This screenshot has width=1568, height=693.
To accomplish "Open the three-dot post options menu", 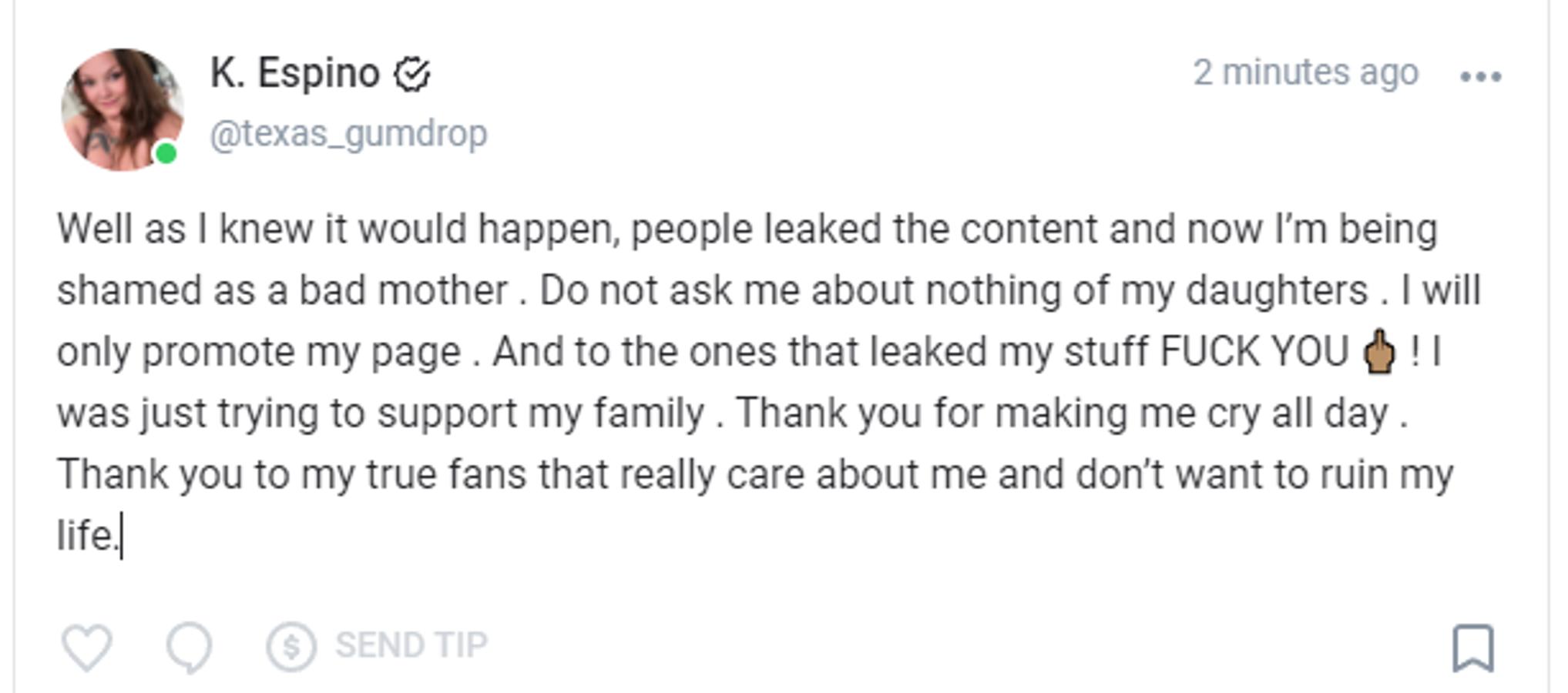I will (1480, 76).
